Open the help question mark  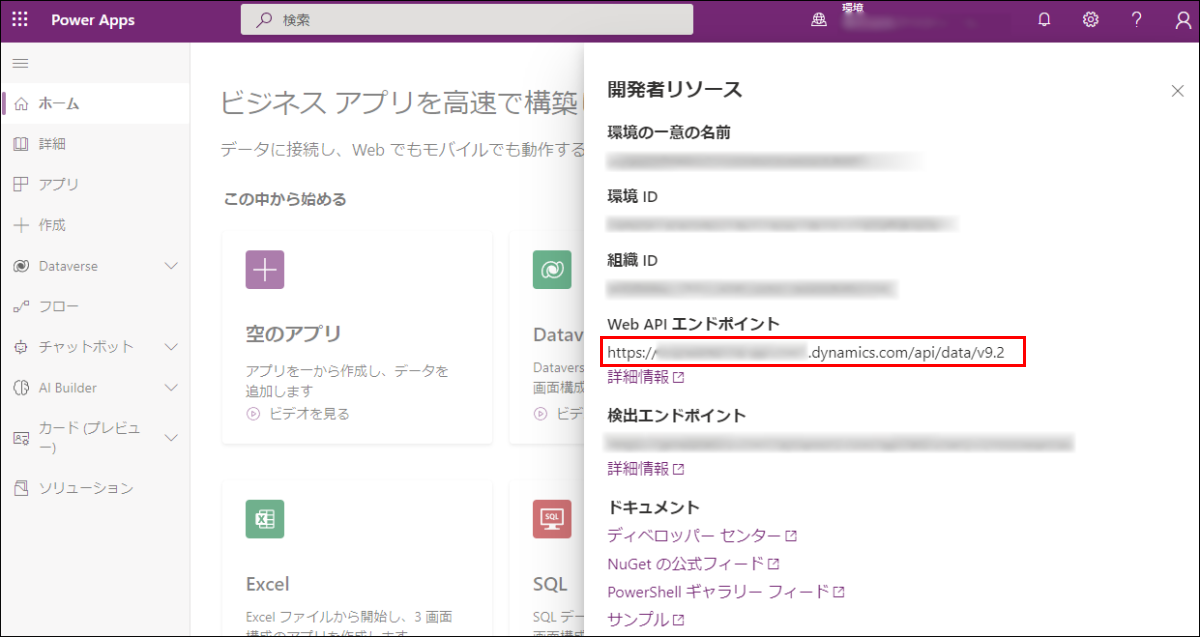(x=1137, y=20)
